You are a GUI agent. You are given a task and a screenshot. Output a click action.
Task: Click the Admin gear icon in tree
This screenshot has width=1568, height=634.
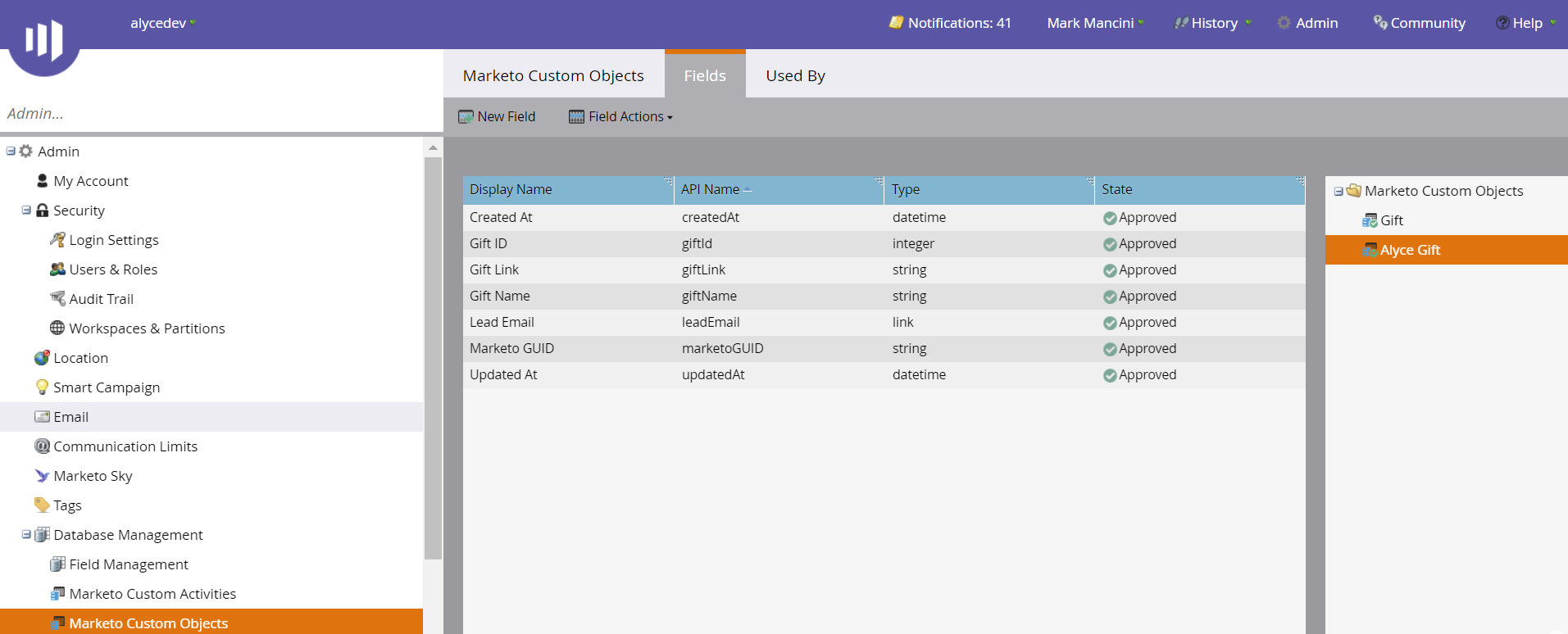tap(26, 151)
